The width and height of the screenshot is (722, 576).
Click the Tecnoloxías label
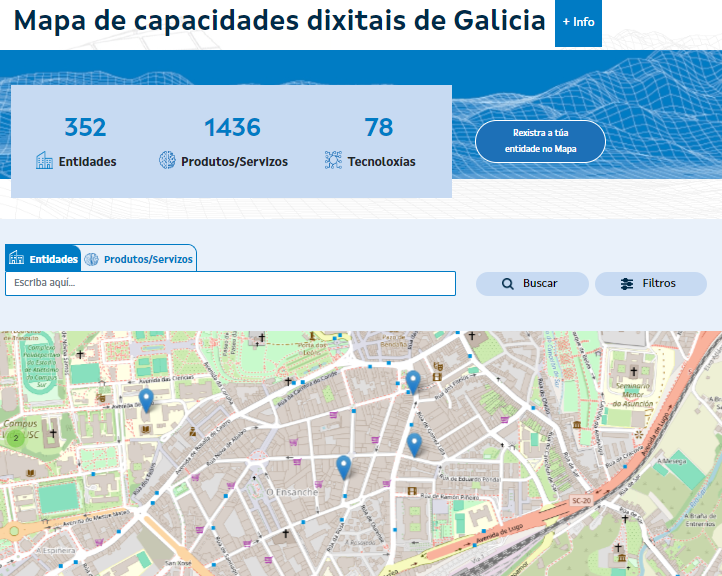click(381, 162)
